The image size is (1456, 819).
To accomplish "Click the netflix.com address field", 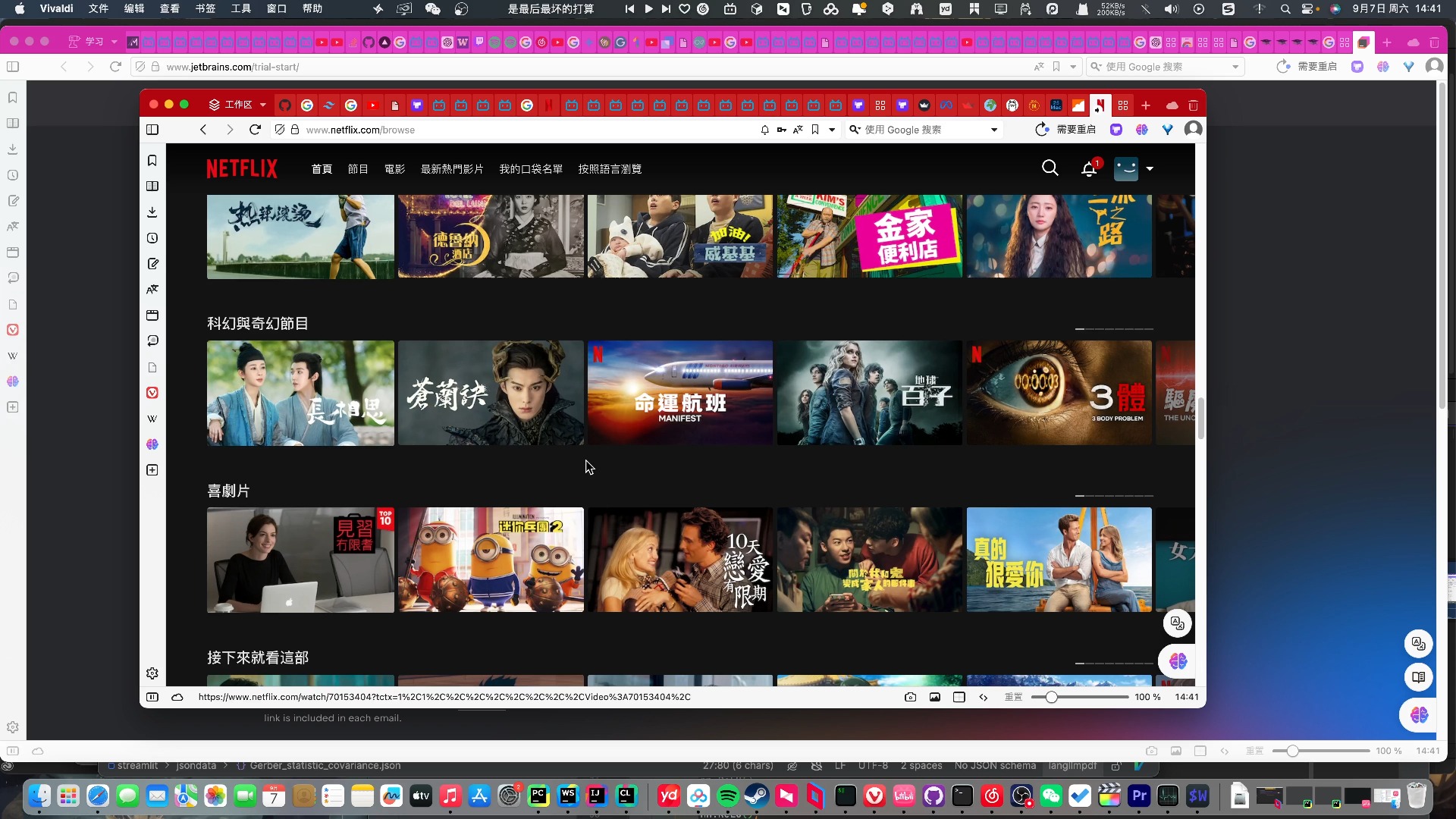I will 523,130.
